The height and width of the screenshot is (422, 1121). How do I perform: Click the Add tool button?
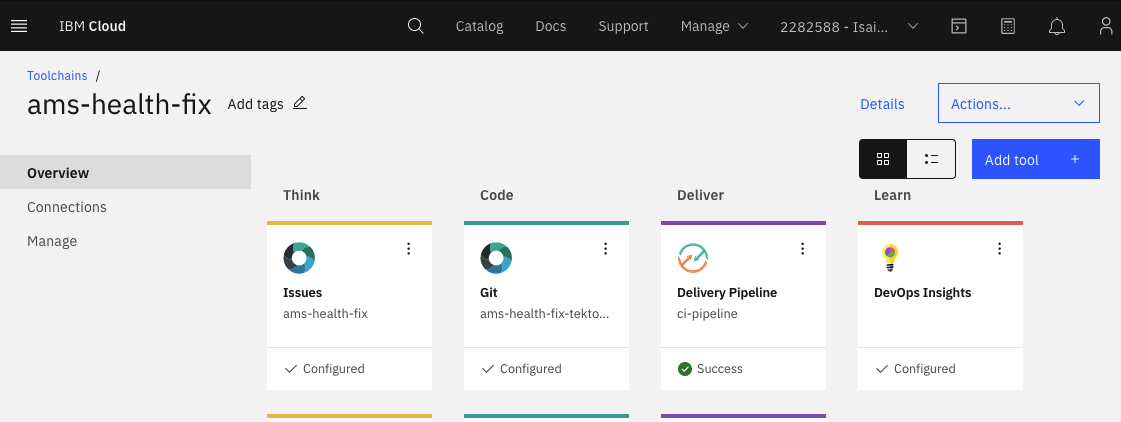coord(1035,159)
